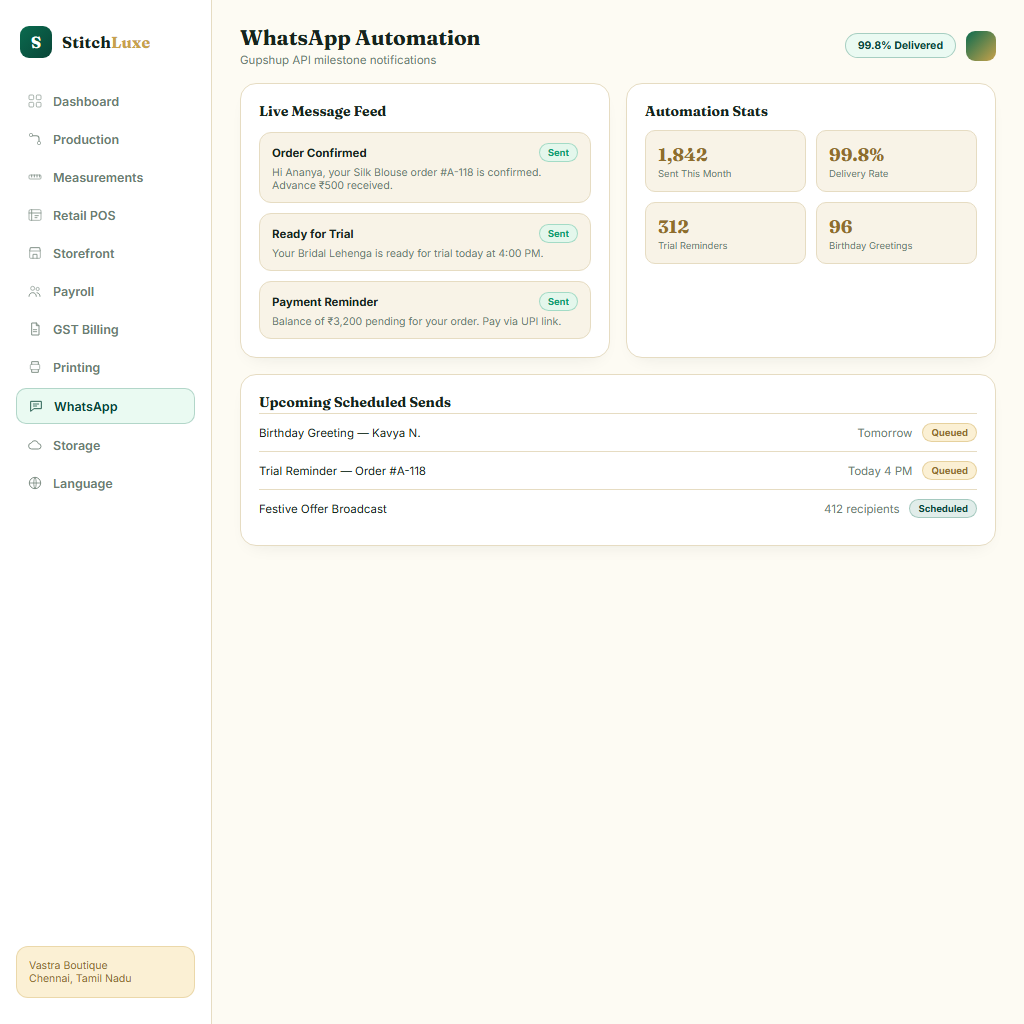Click the Automation Stats heading
The width and height of the screenshot is (1024, 1024).
[706, 111]
